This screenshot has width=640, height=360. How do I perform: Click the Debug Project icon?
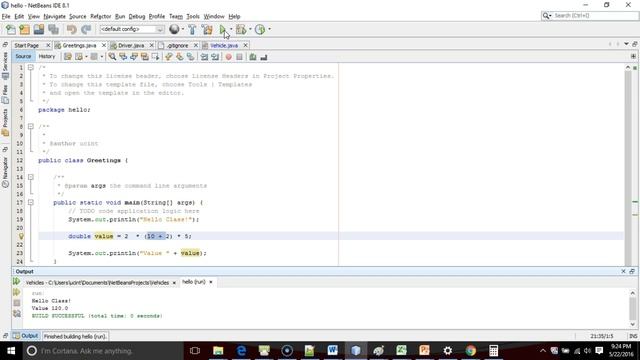point(241,29)
